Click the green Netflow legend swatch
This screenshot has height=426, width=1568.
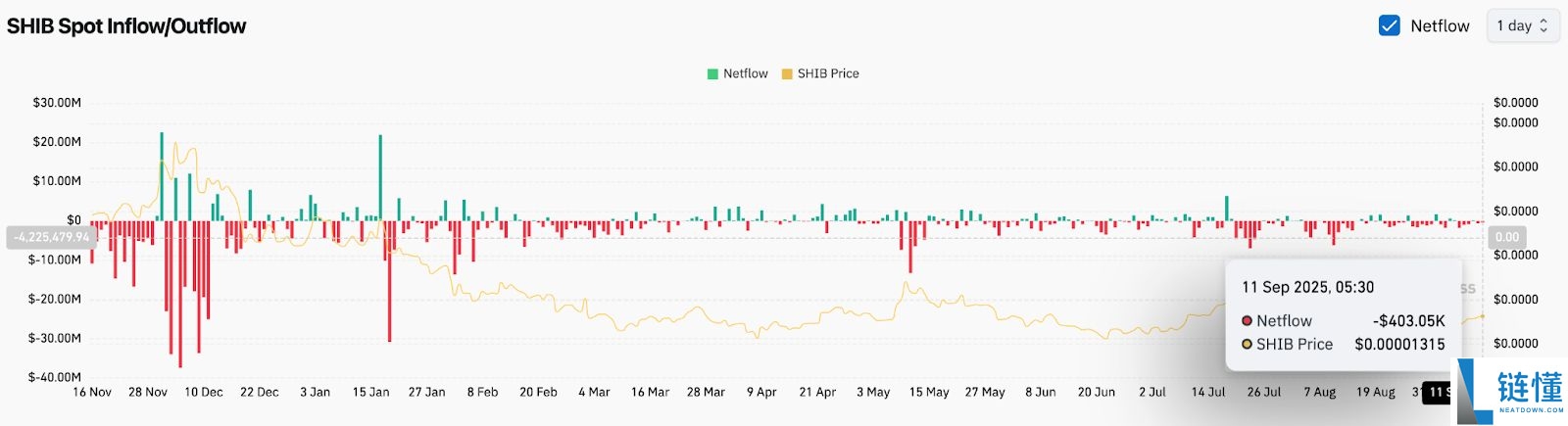tap(712, 73)
